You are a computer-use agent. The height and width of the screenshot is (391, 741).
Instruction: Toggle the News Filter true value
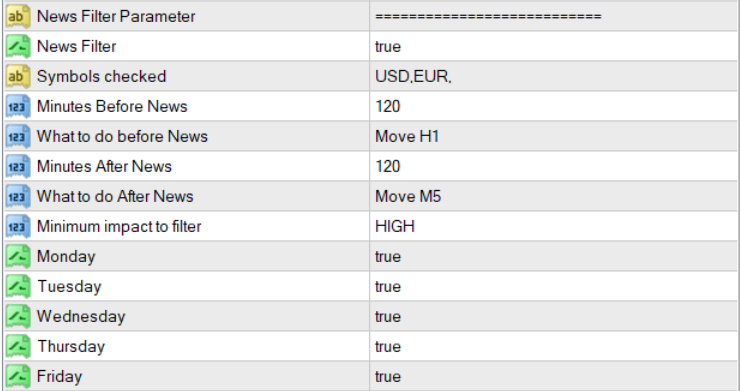553,46
